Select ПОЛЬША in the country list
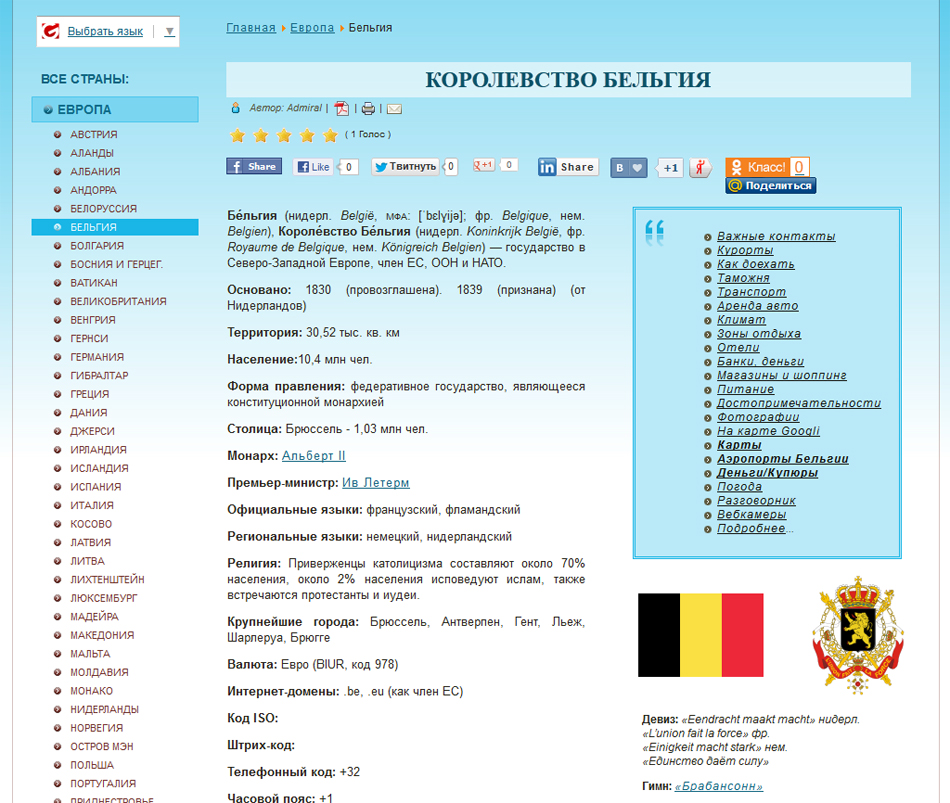This screenshot has width=950, height=803. (92, 765)
